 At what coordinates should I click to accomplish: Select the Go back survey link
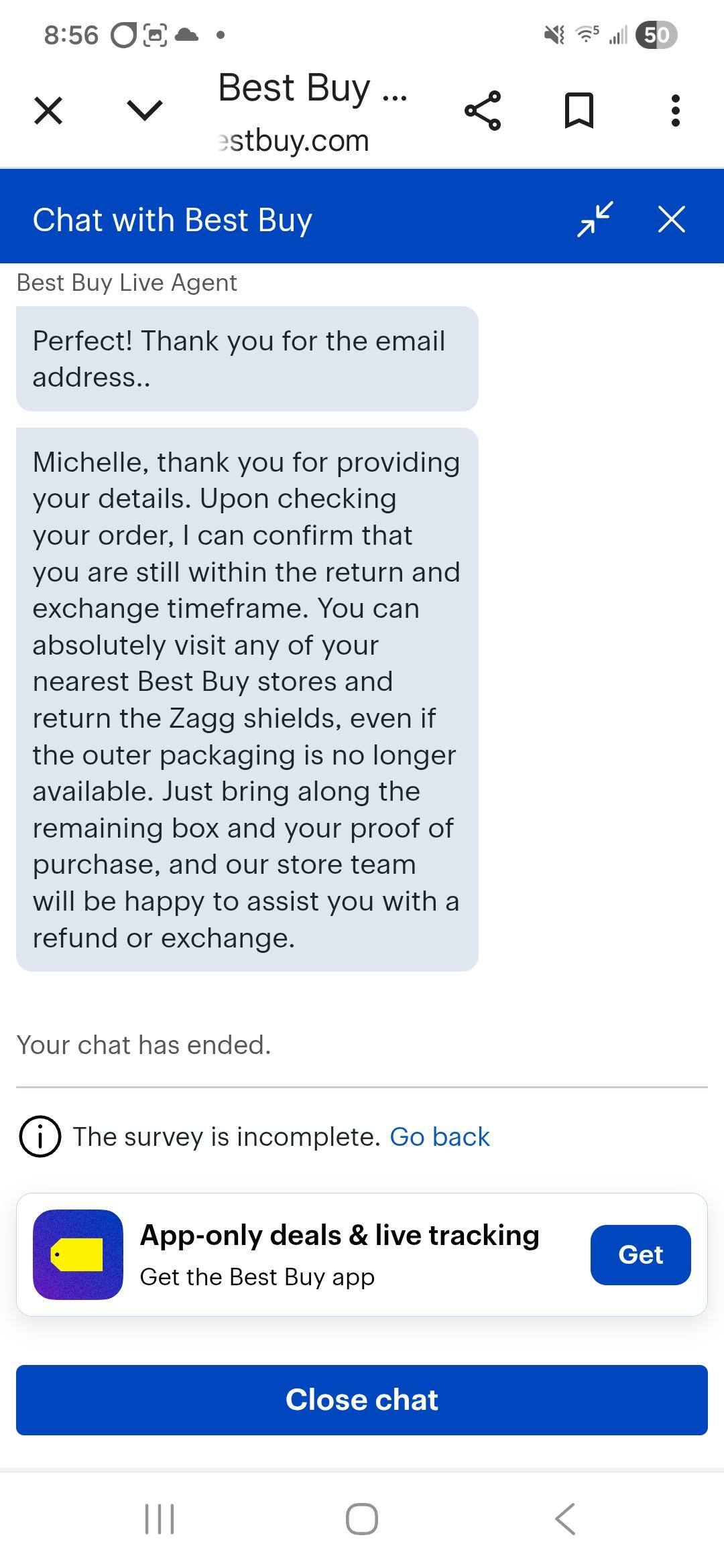[440, 1136]
